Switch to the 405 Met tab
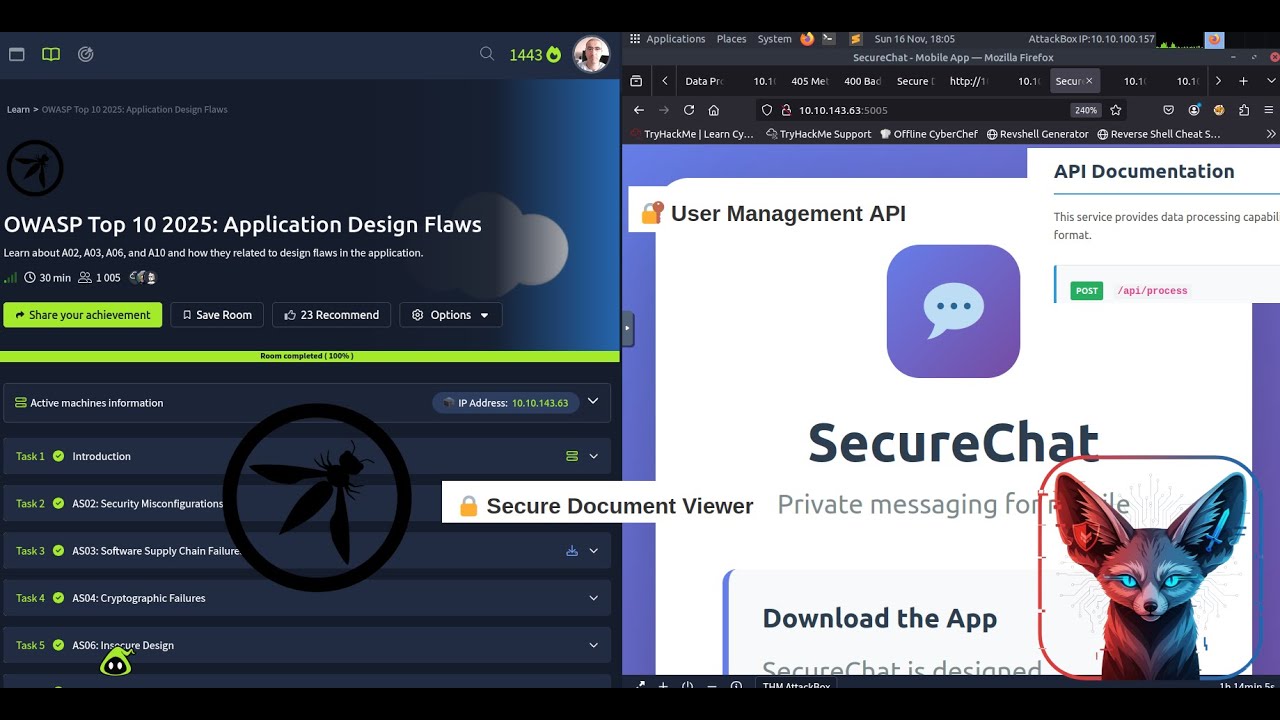The width and height of the screenshot is (1280, 720). pos(809,81)
